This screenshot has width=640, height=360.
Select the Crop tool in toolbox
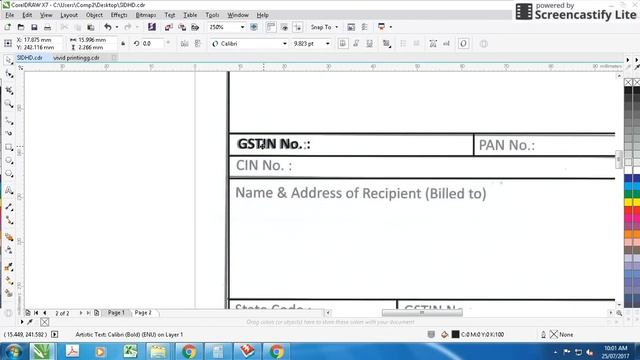click(9, 90)
